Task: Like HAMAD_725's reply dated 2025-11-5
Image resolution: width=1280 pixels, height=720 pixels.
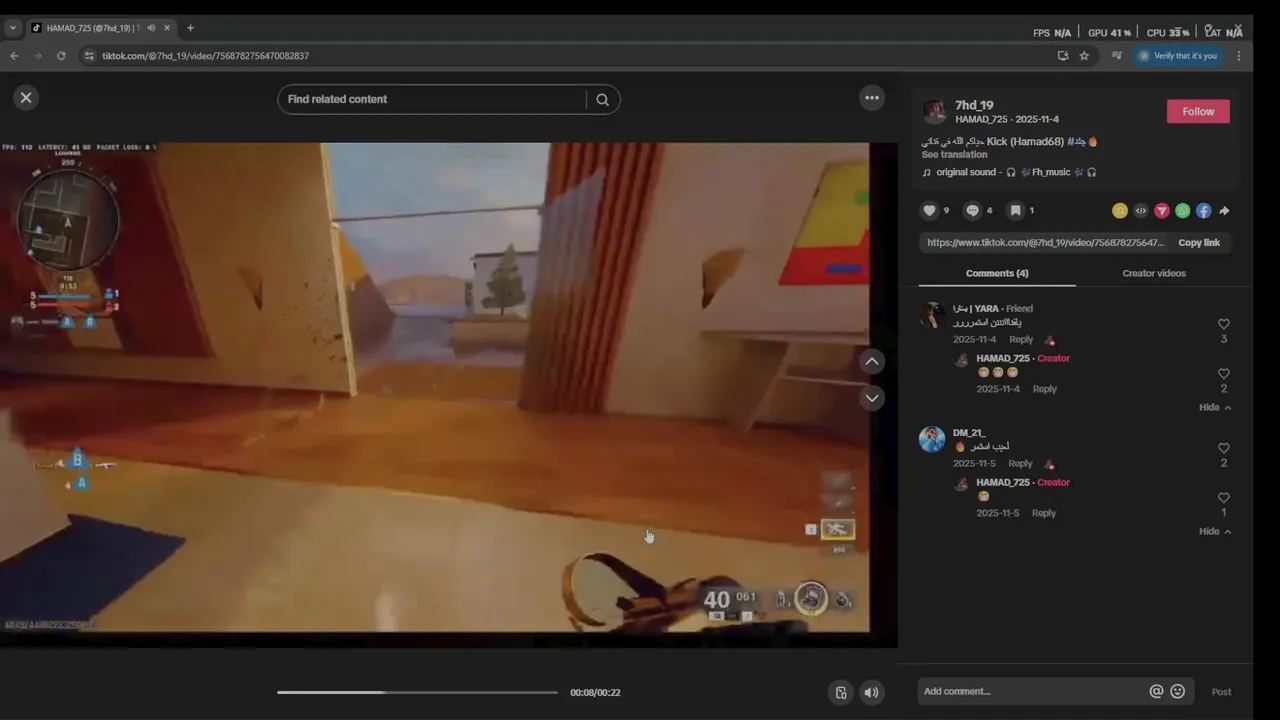Action: click(x=1223, y=498)
